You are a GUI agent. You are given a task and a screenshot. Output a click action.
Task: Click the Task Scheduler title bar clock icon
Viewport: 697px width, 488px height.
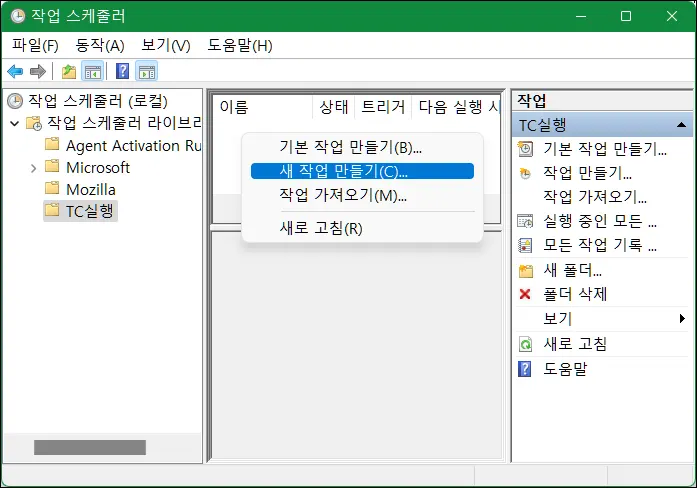tap(18, 16)
